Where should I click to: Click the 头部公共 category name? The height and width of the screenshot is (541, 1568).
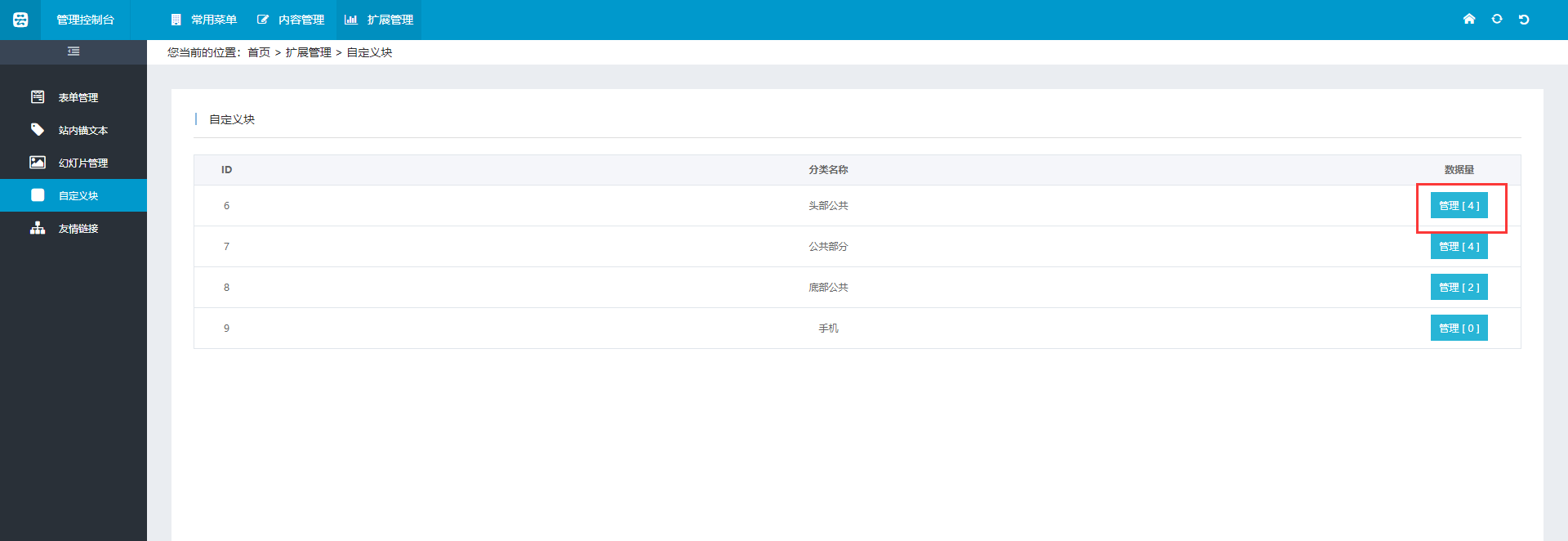point(828,206)
